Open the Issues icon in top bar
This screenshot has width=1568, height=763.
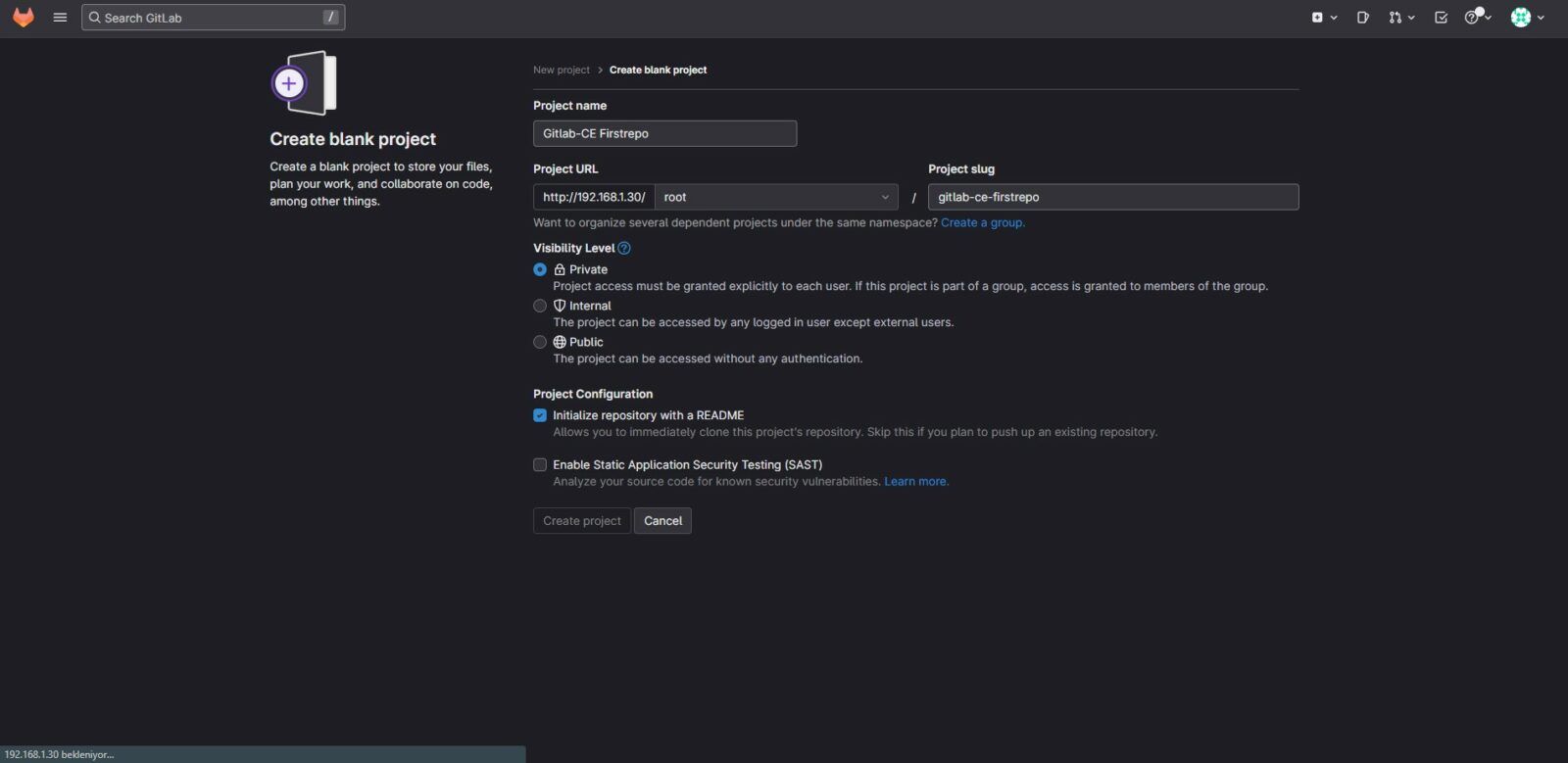pyautogui.click(x=1362, y=18)
